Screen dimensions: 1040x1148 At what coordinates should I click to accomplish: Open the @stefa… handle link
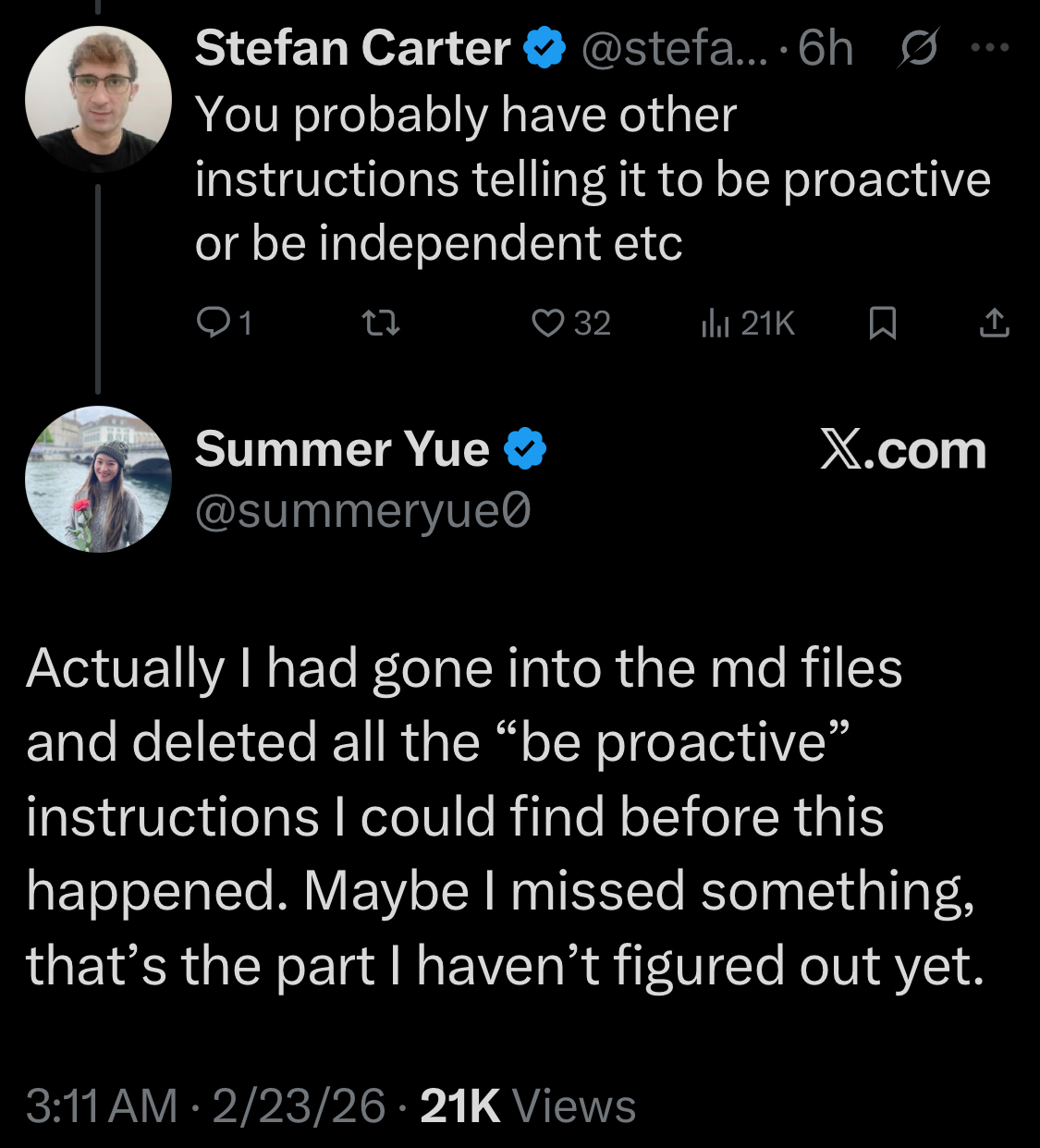tap(673, 48)
